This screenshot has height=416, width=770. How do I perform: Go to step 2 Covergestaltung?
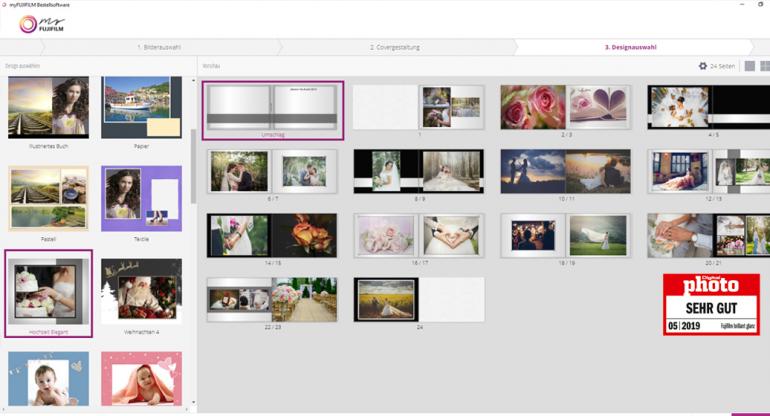pos(395,47)
